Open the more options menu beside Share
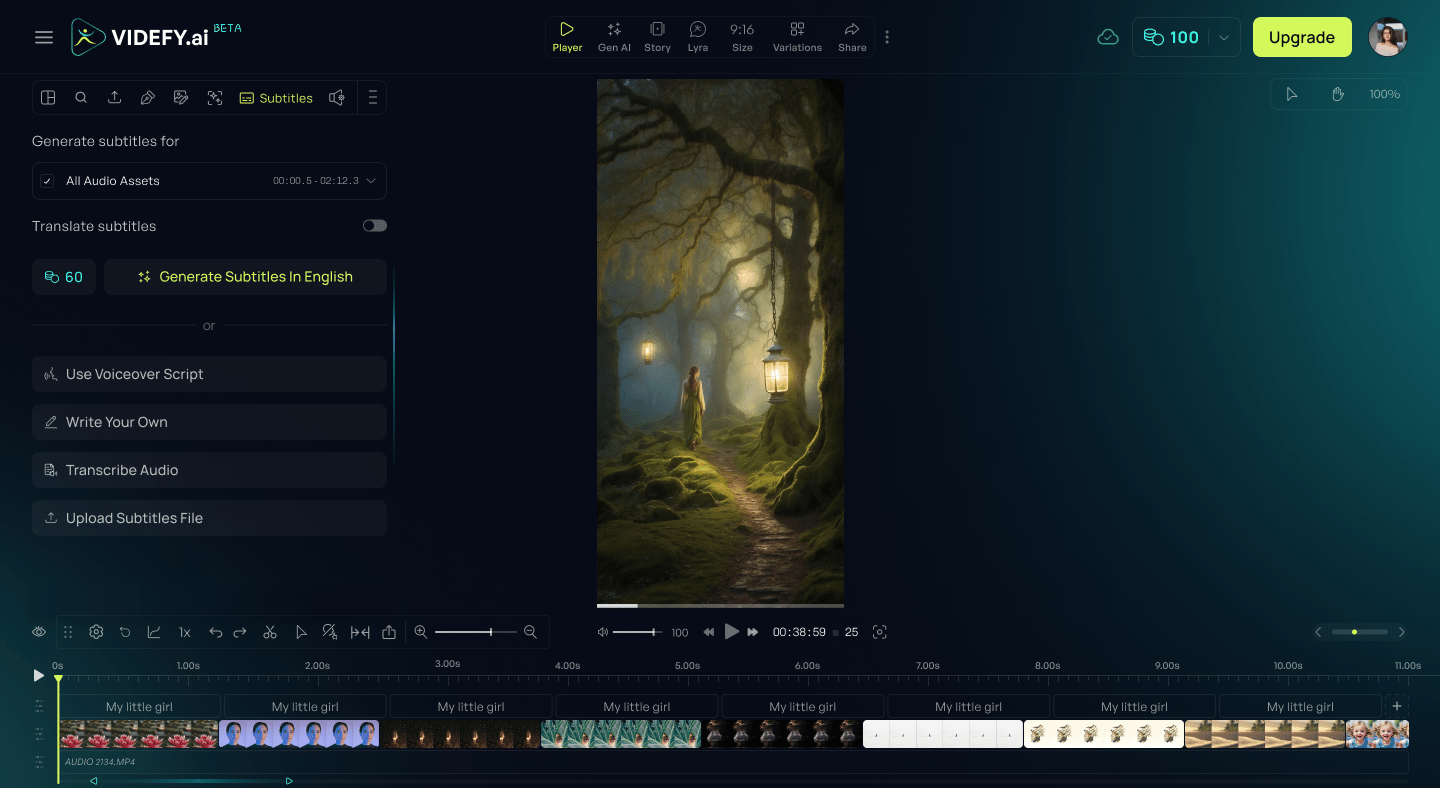Viewport: 1440px width, 788px height. coord(887,37)
